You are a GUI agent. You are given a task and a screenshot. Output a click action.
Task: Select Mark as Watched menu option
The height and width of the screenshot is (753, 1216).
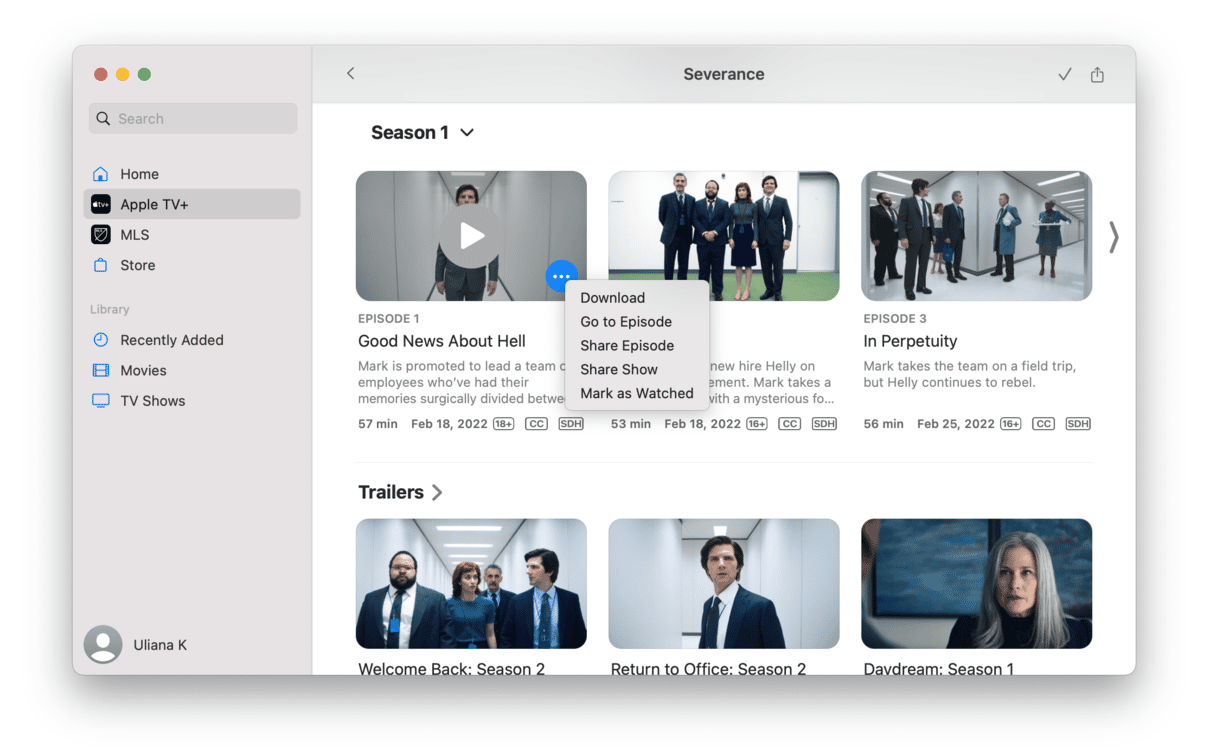click(636, 393)
